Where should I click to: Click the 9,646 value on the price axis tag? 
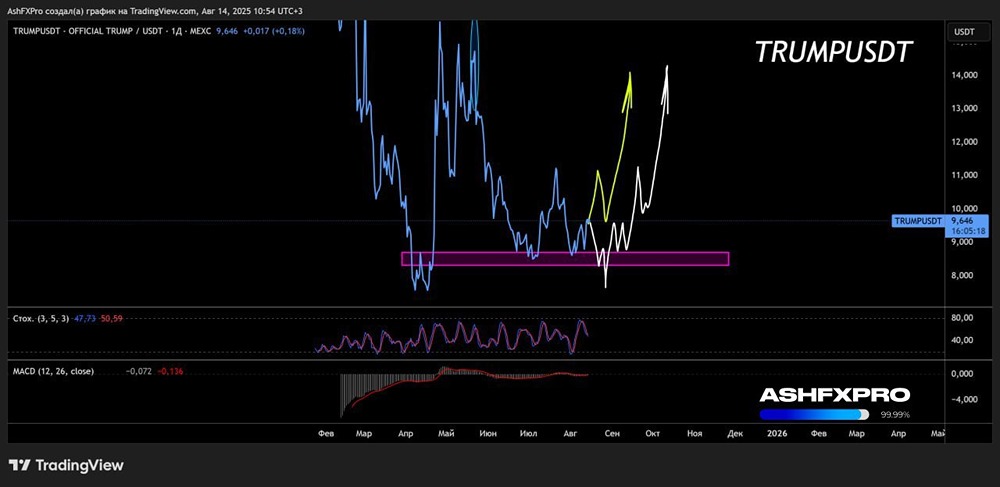[x=961, y=221]
